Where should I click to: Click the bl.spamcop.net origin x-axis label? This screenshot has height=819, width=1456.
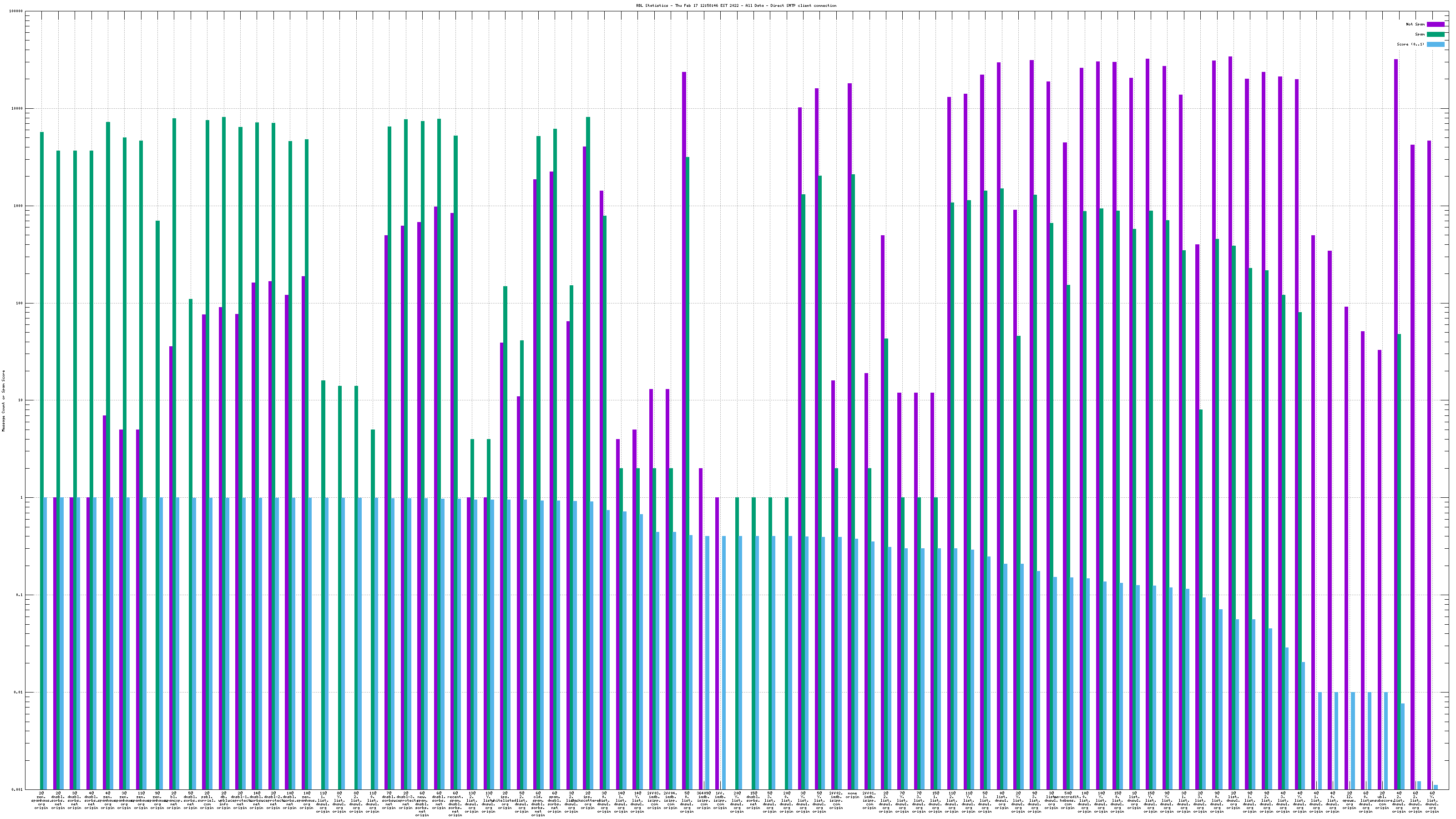[x=173, y=800]
